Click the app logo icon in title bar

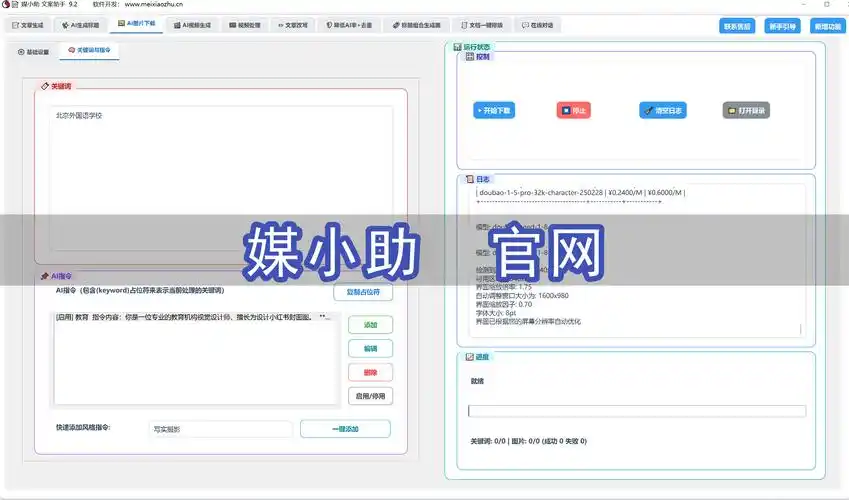tap(6, 4)
